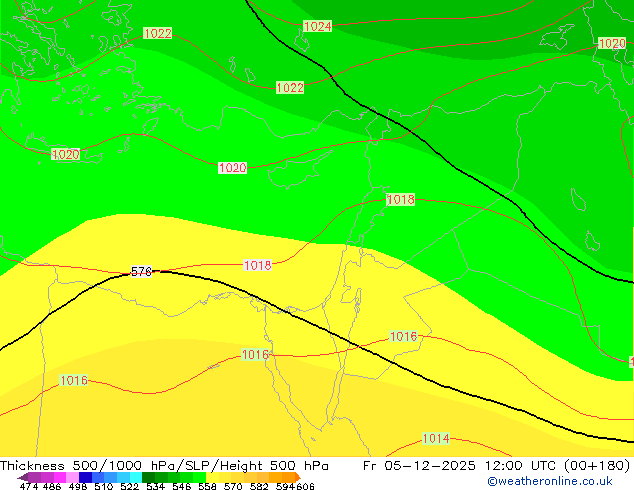This screenshot has height=490, width=634.
Task: Select the dark blue legend swatch
Action: [85, 477]
